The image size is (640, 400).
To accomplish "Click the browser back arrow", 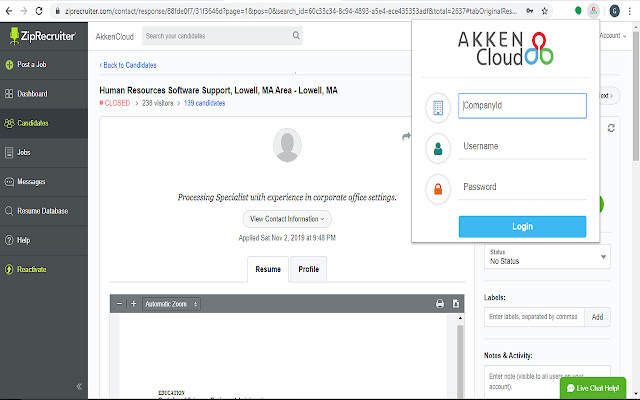I will 9,11.
